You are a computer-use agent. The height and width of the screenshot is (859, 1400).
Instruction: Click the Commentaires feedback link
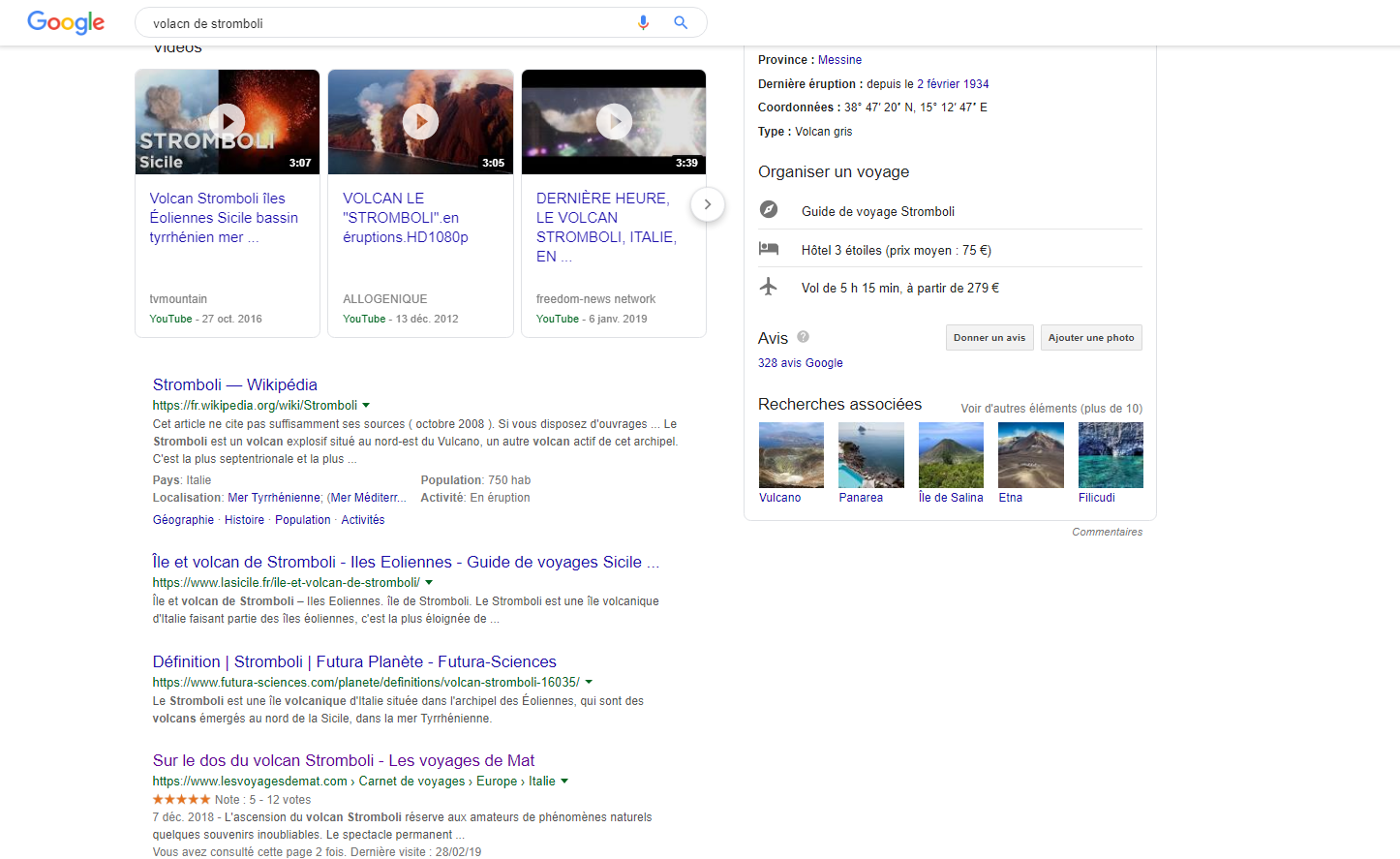click(1108, 532)
